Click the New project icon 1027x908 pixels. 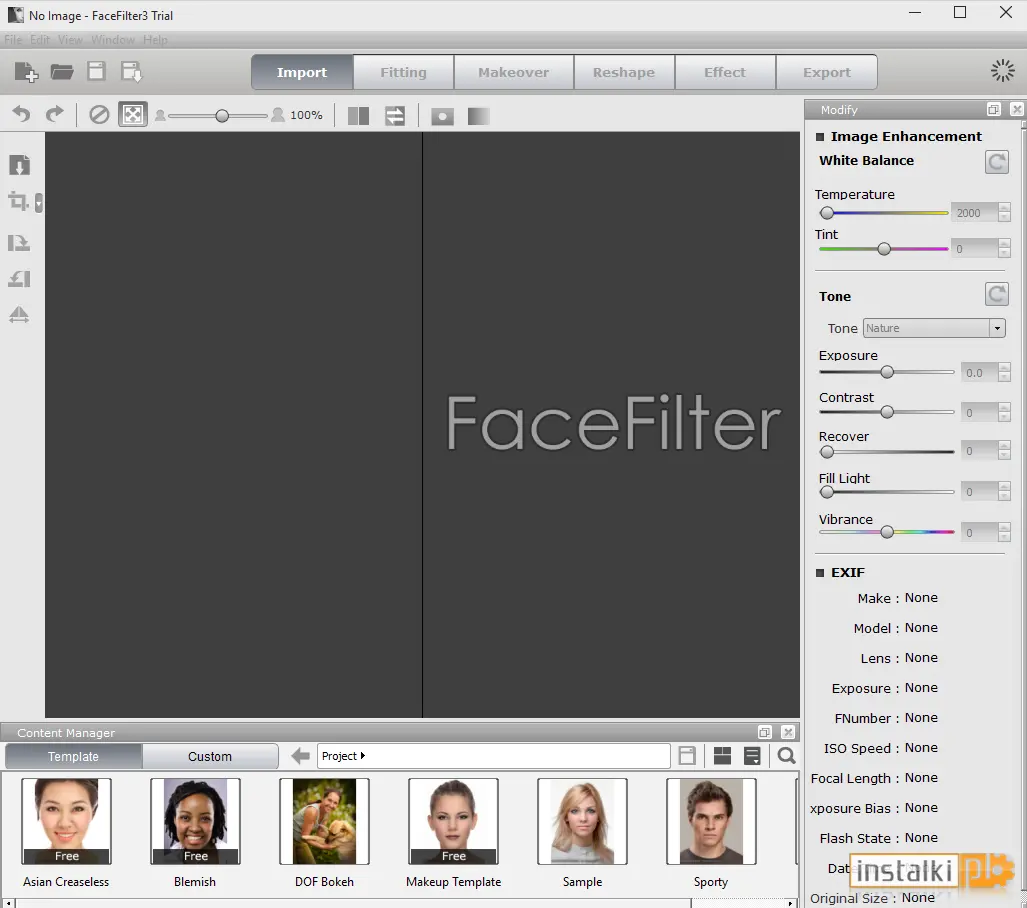pyautogui.click(x=26, y=71)
